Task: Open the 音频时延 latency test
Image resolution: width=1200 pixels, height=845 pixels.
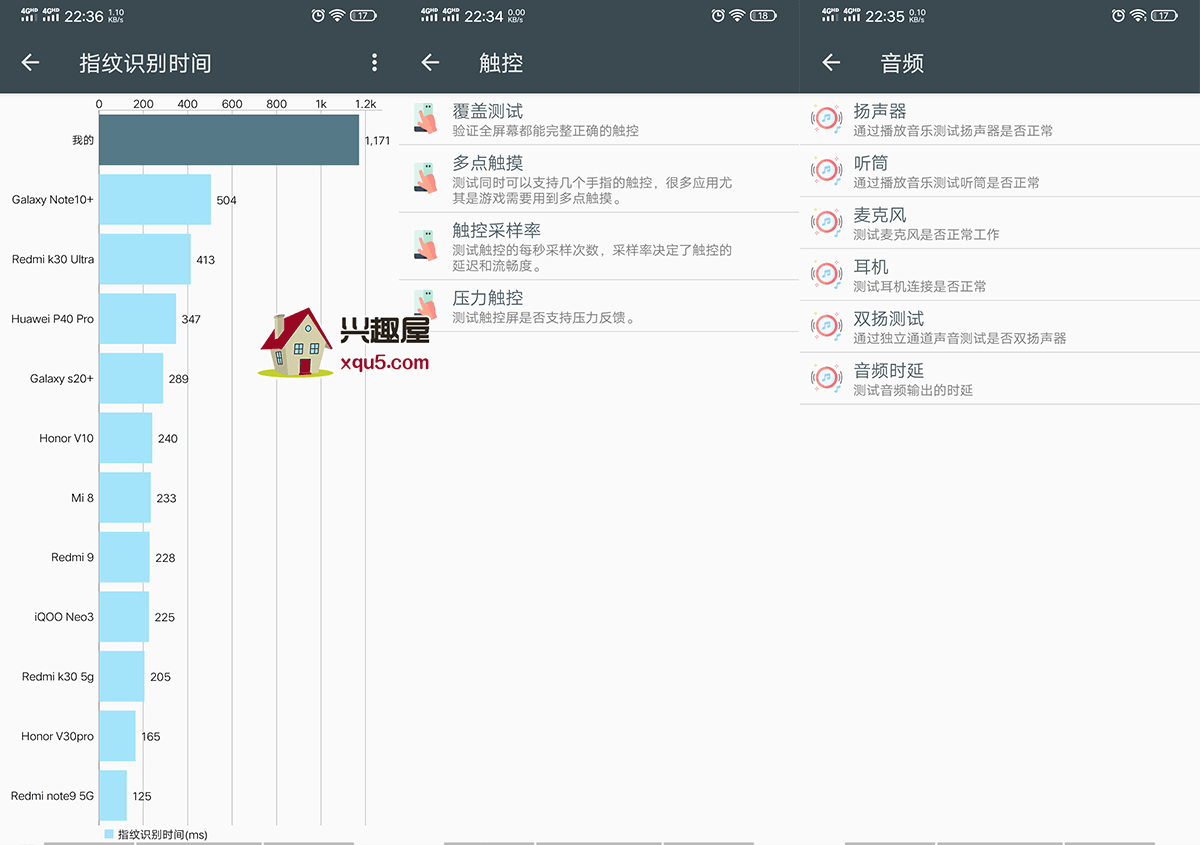Action: [x=1000, y=379]
